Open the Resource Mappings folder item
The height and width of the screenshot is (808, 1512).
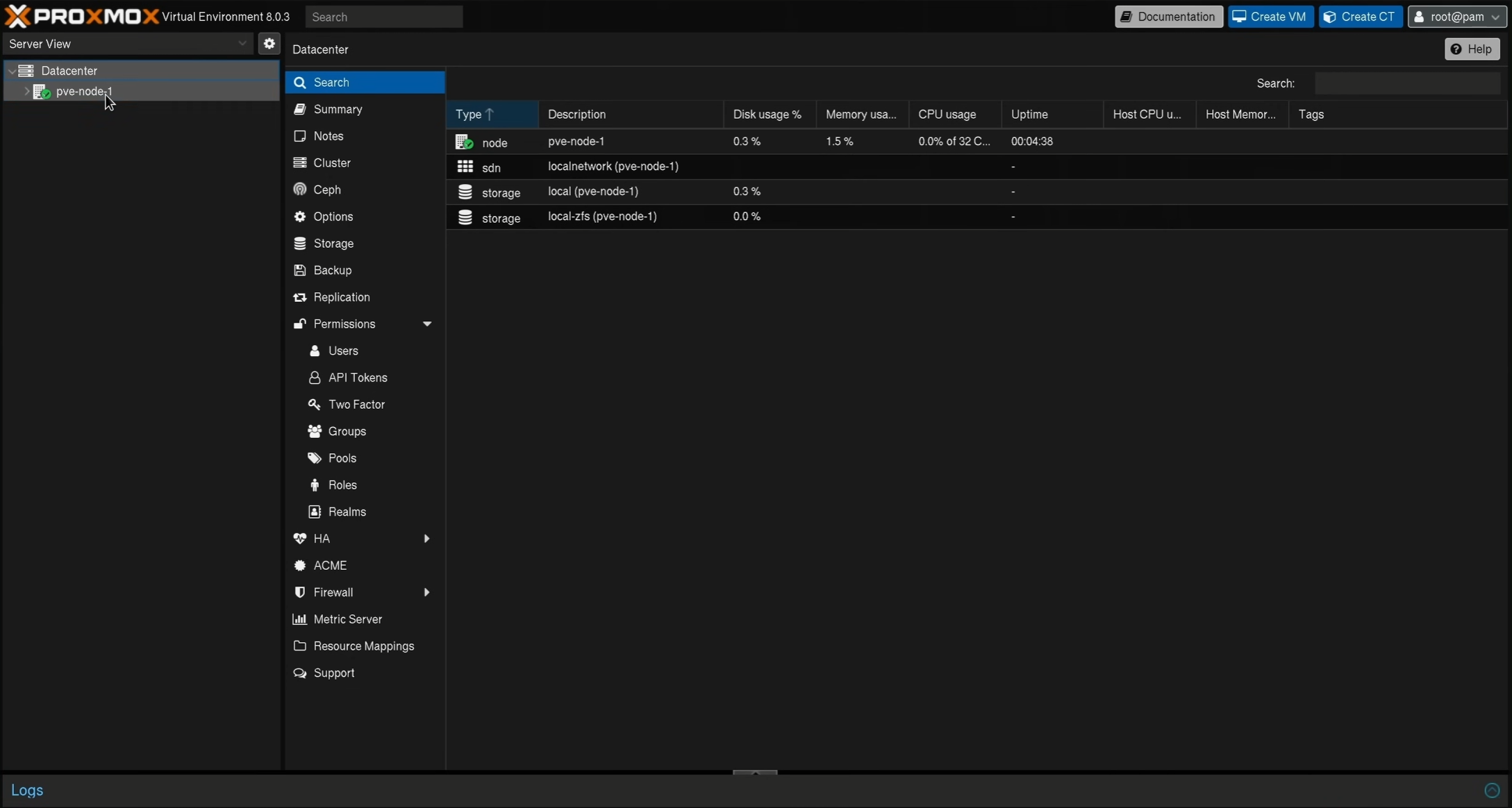(x=363, y=646)
